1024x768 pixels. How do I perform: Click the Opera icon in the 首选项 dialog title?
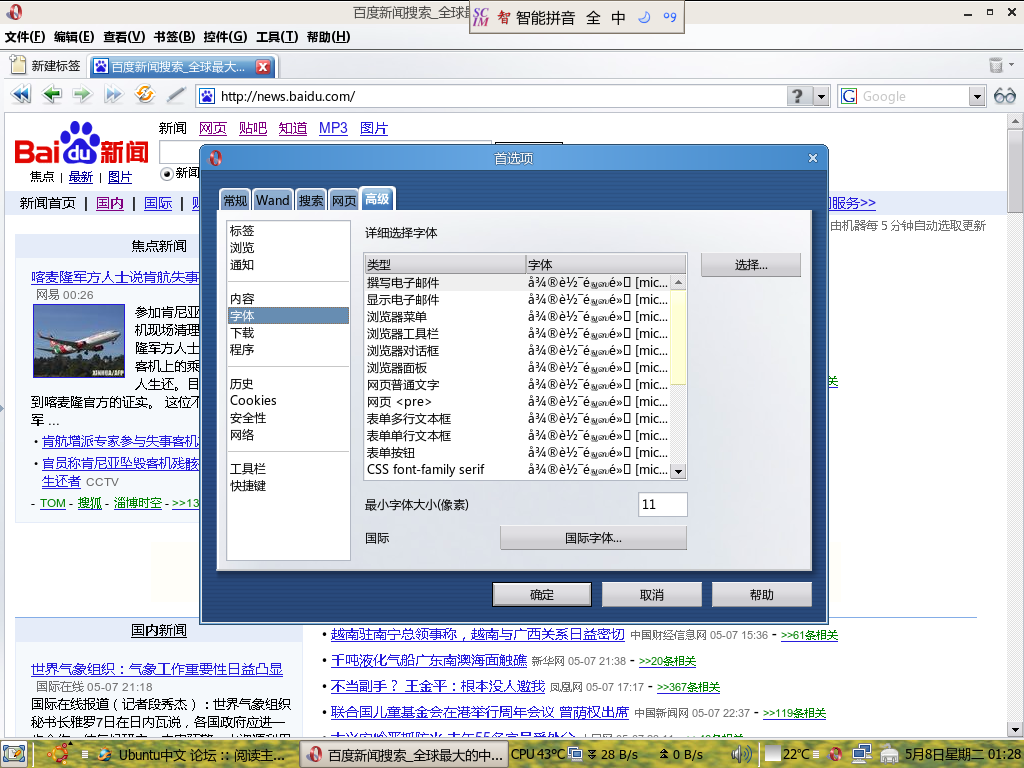pyautogui.click(x=215, y=158)
